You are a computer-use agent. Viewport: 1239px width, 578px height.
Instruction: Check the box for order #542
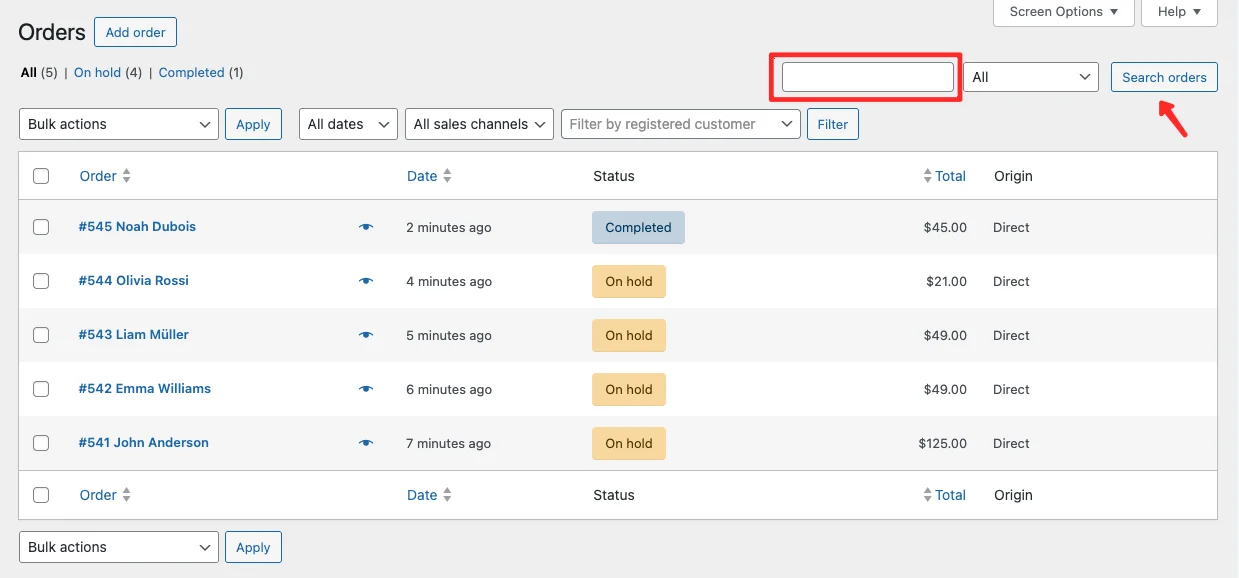coord(41,389)
